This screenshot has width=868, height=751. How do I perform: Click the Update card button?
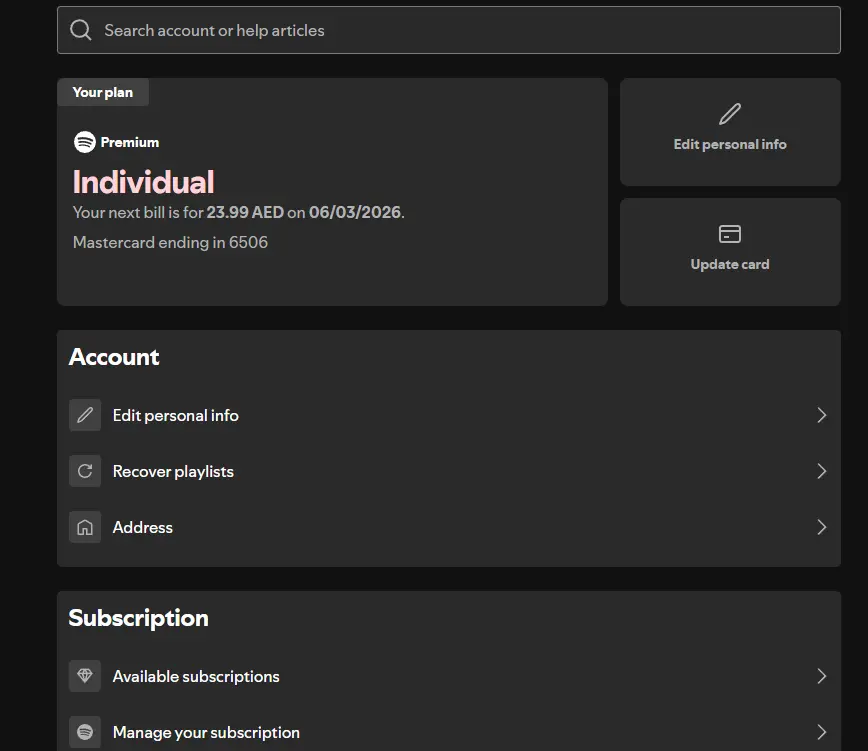point(730,252)
